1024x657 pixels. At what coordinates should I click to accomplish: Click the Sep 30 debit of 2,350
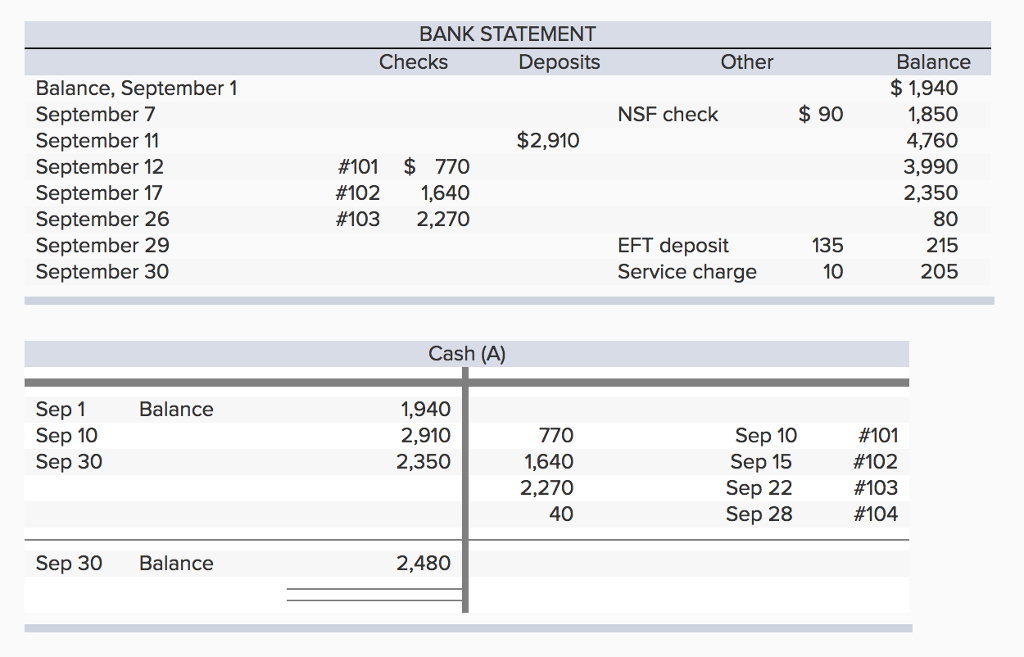(x=428, y=461)
